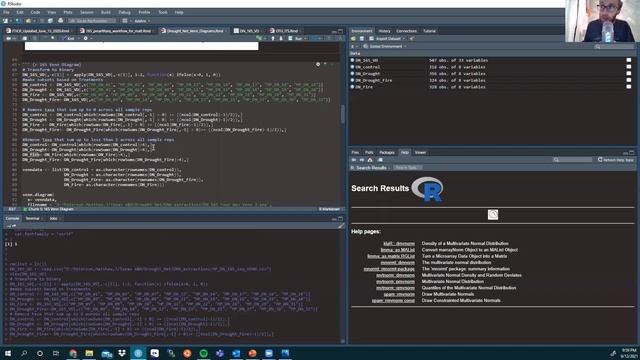Switch to the Terminal tab

[33, 218]
